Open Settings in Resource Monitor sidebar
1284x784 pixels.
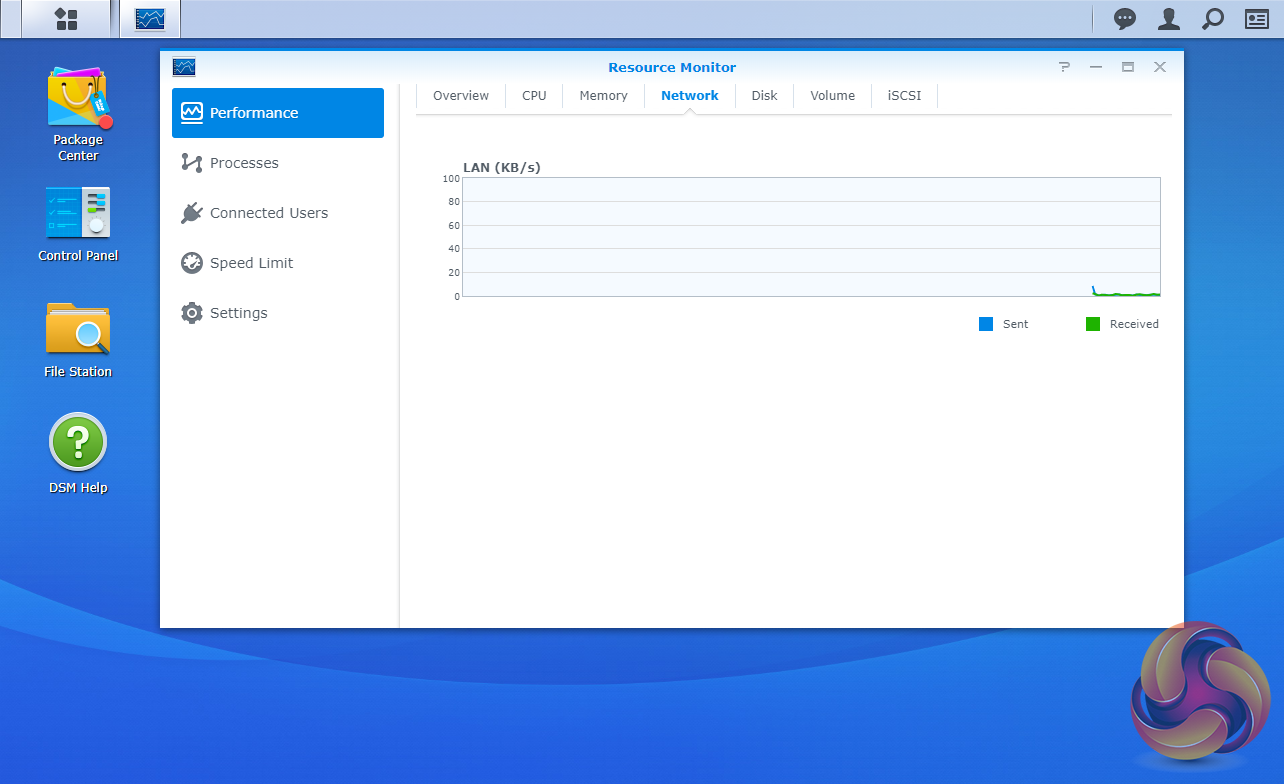238,313
